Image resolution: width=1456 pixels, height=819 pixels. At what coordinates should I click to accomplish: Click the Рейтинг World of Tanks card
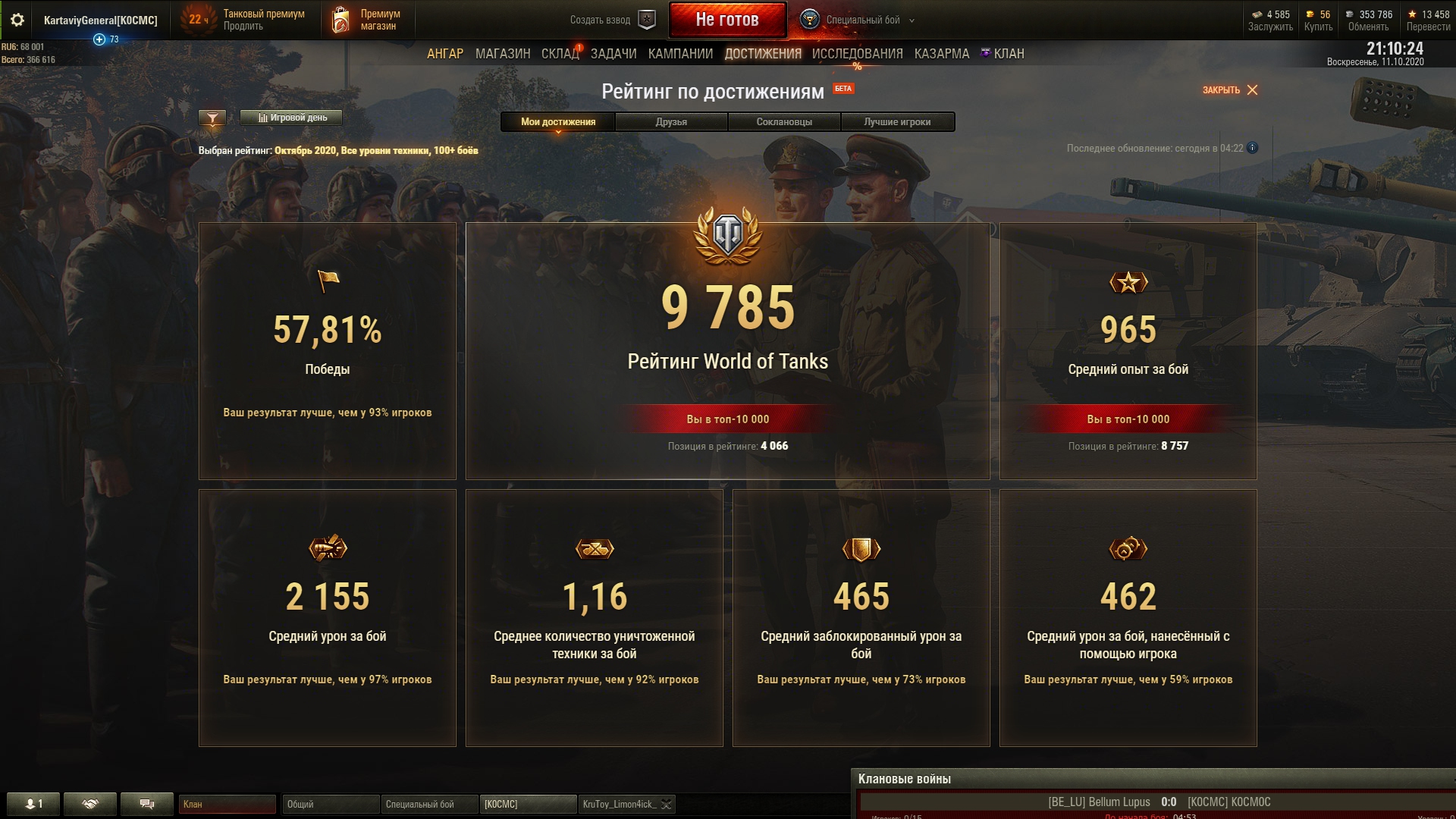pos(727,351)
